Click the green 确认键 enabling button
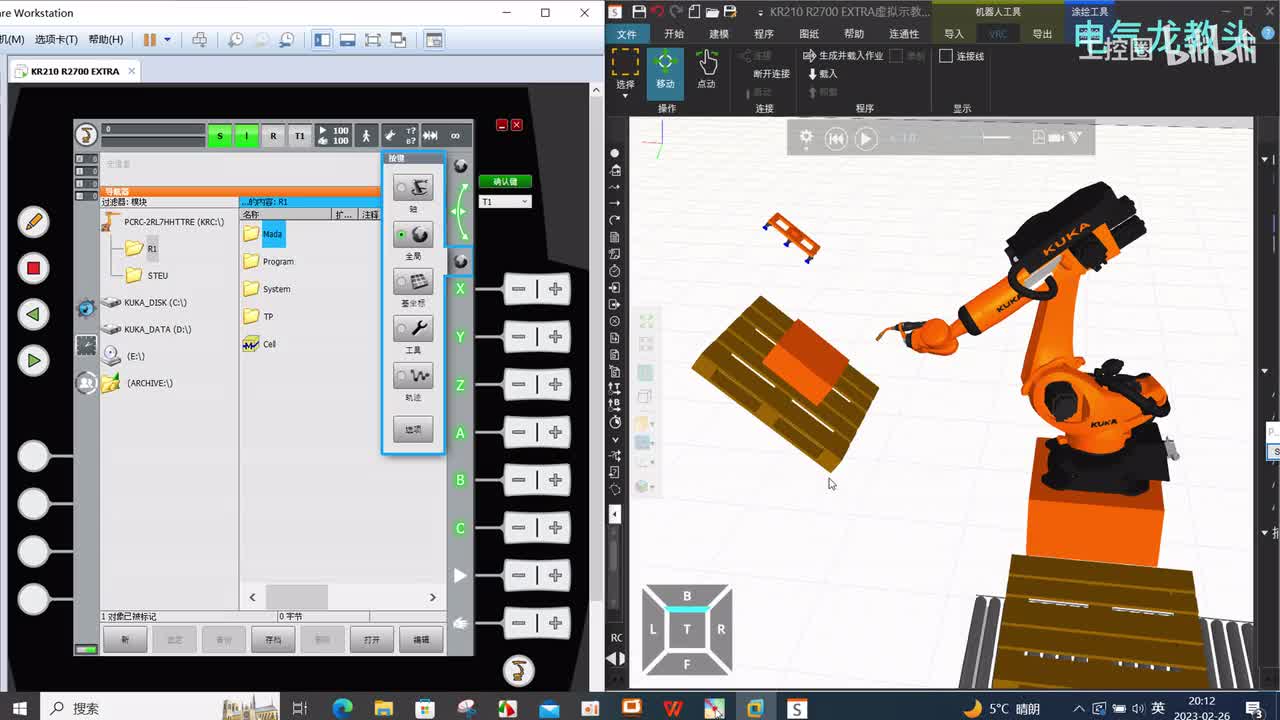 coord(505,182)
